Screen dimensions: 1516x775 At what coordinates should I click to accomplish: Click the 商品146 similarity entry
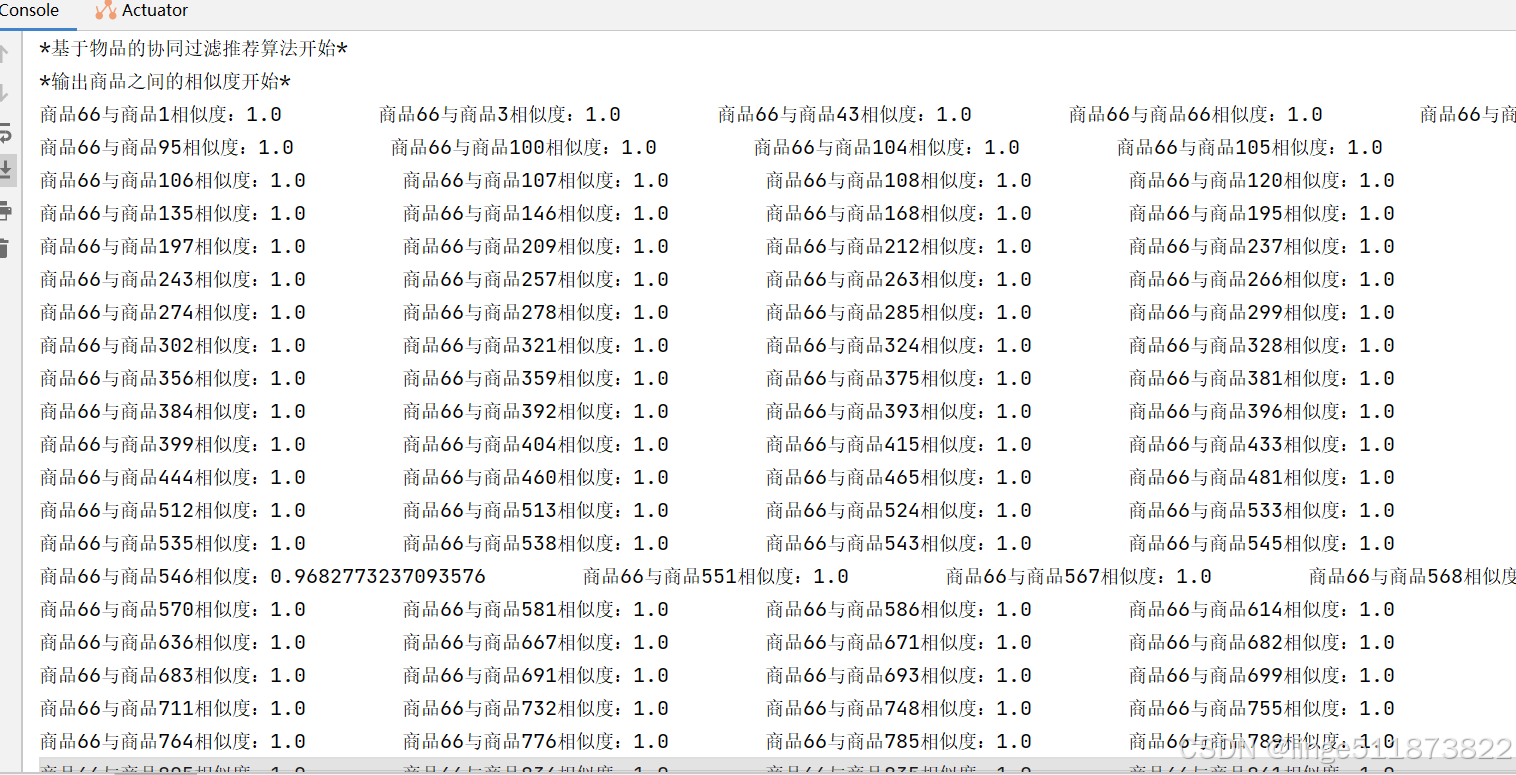pos(536,214)
